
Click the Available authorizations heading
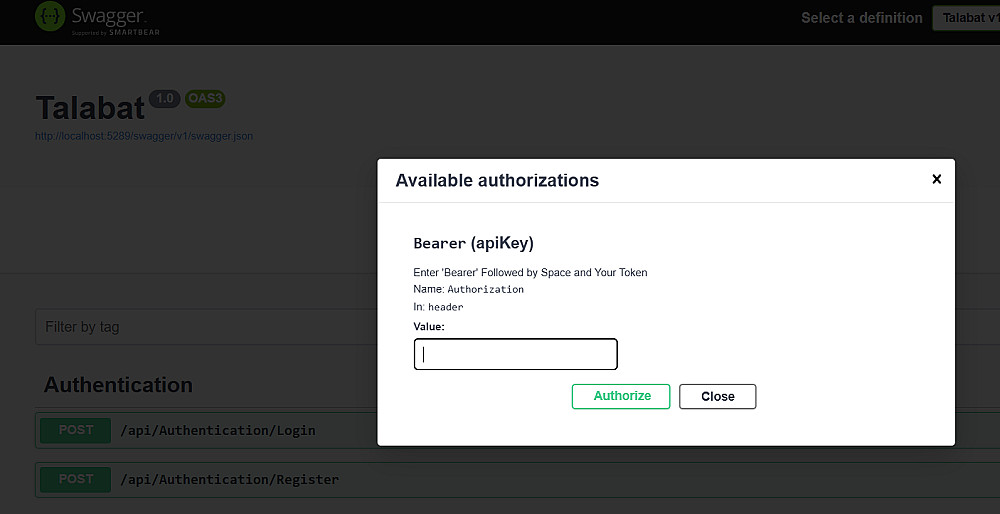(497, 181)
